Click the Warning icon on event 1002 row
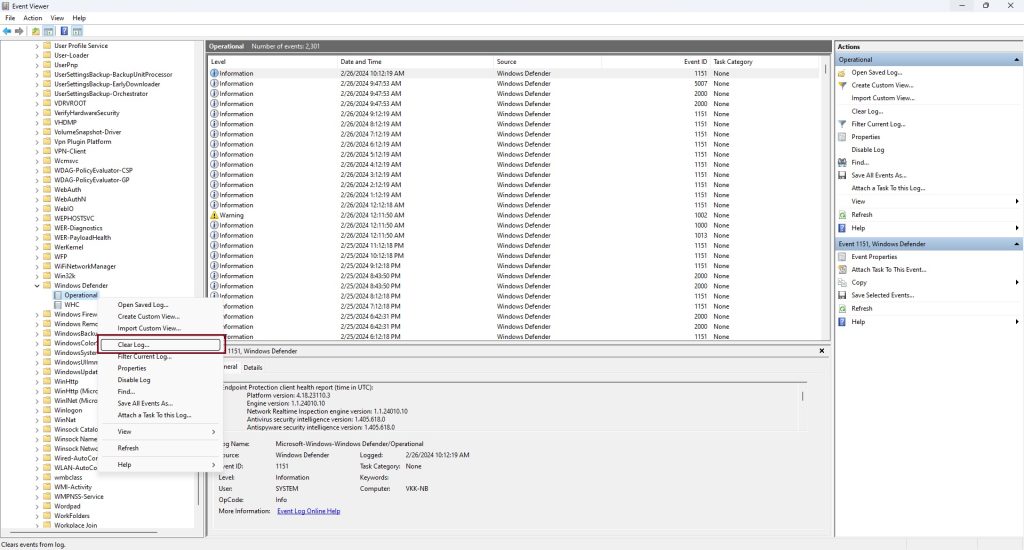The image size is (1024, 550). (x=214, y=215)
